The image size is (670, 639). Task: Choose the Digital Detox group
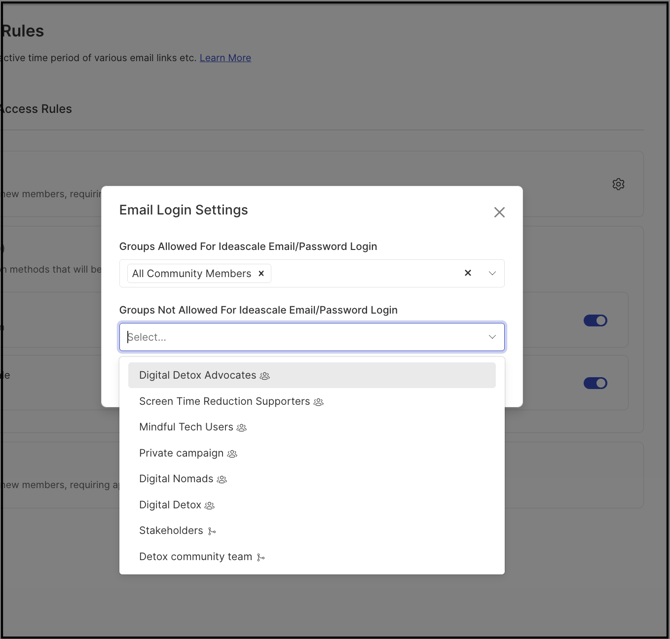[x=170, y=505]
